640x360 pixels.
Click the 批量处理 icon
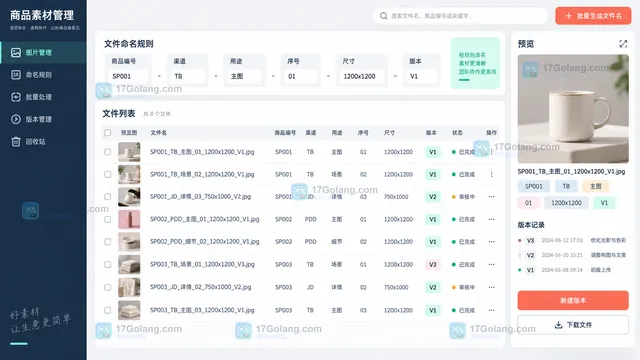tap(16, 97)
